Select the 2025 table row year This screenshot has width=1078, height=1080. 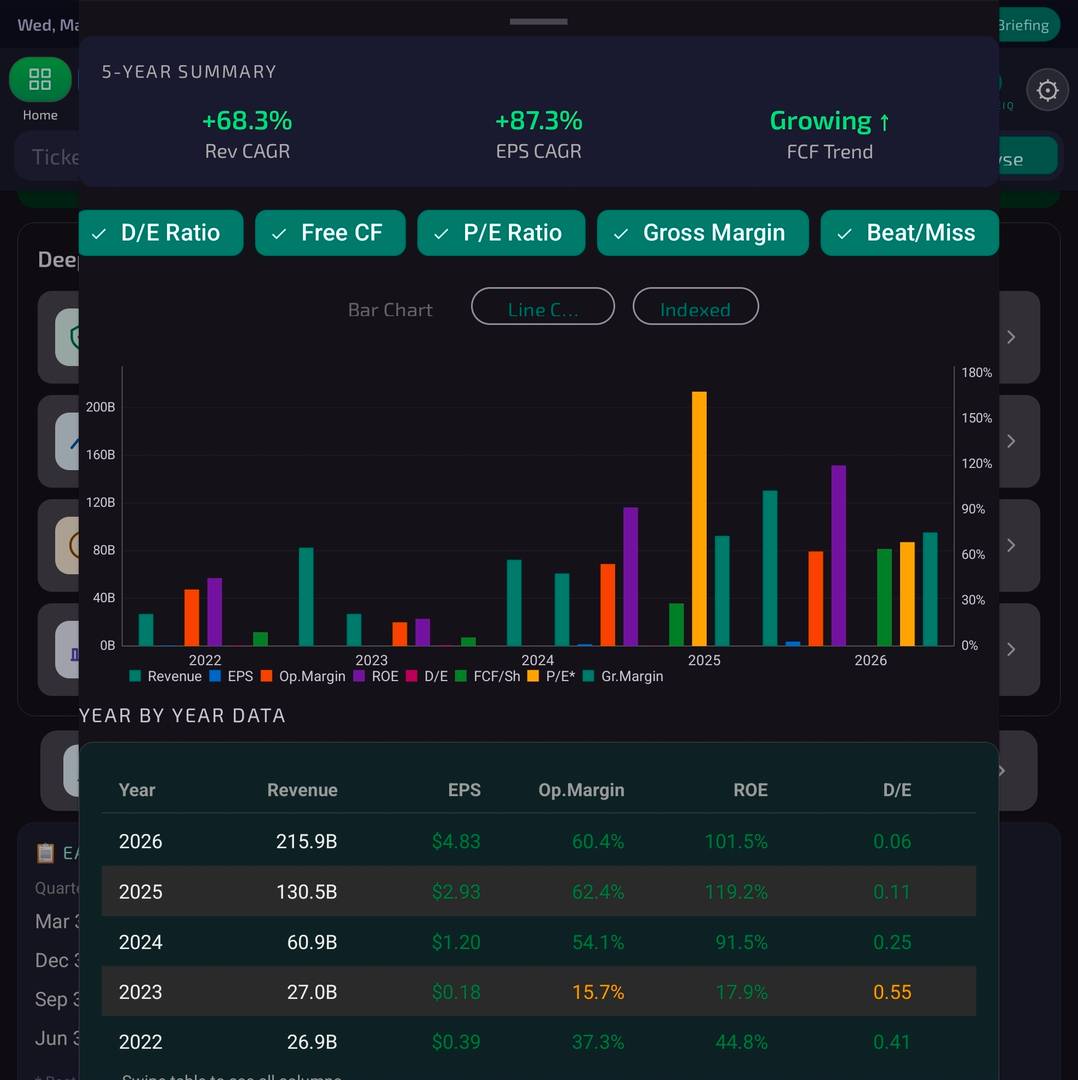pyautogui.click(x=141, y=892)
